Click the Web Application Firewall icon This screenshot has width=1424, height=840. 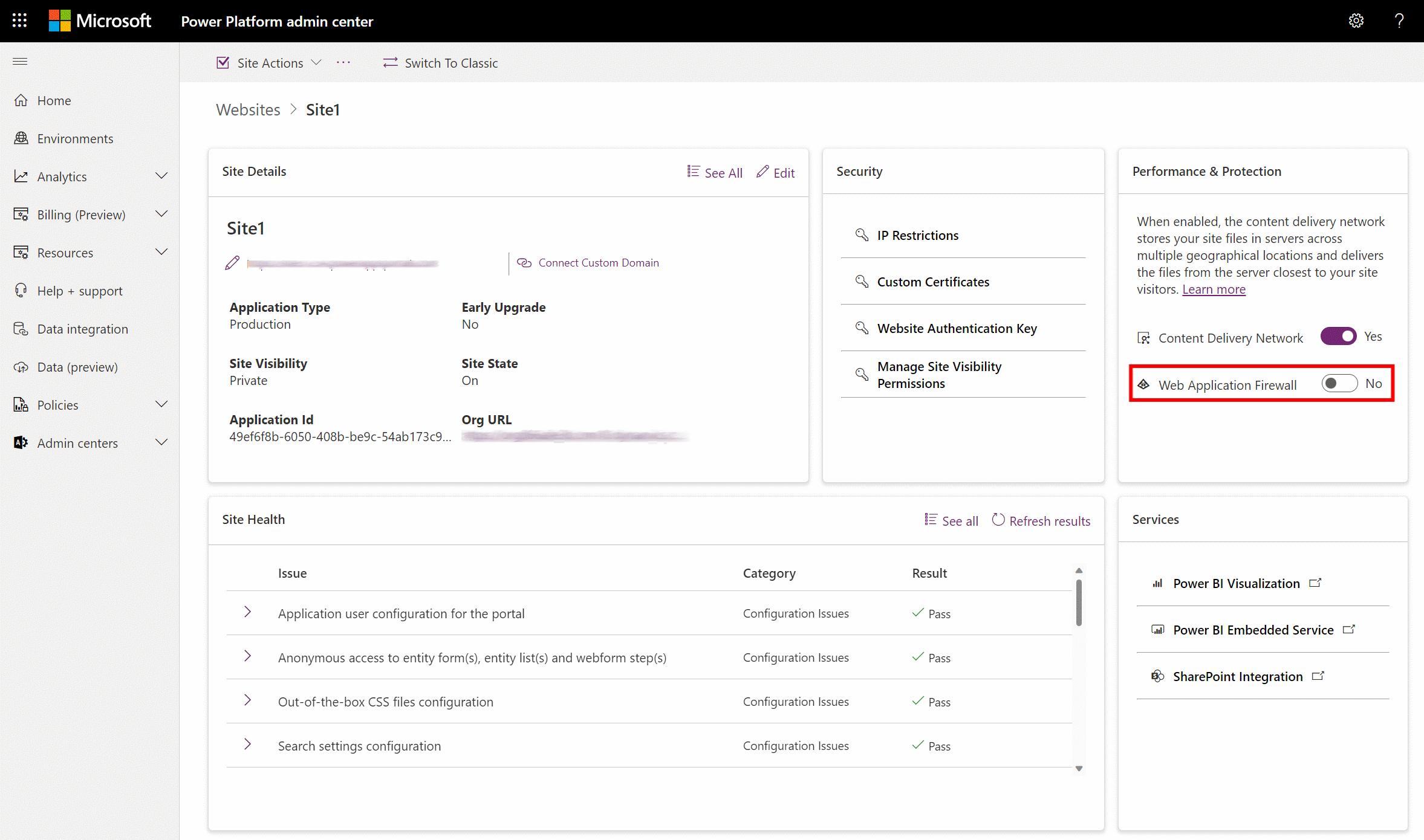1143,384
